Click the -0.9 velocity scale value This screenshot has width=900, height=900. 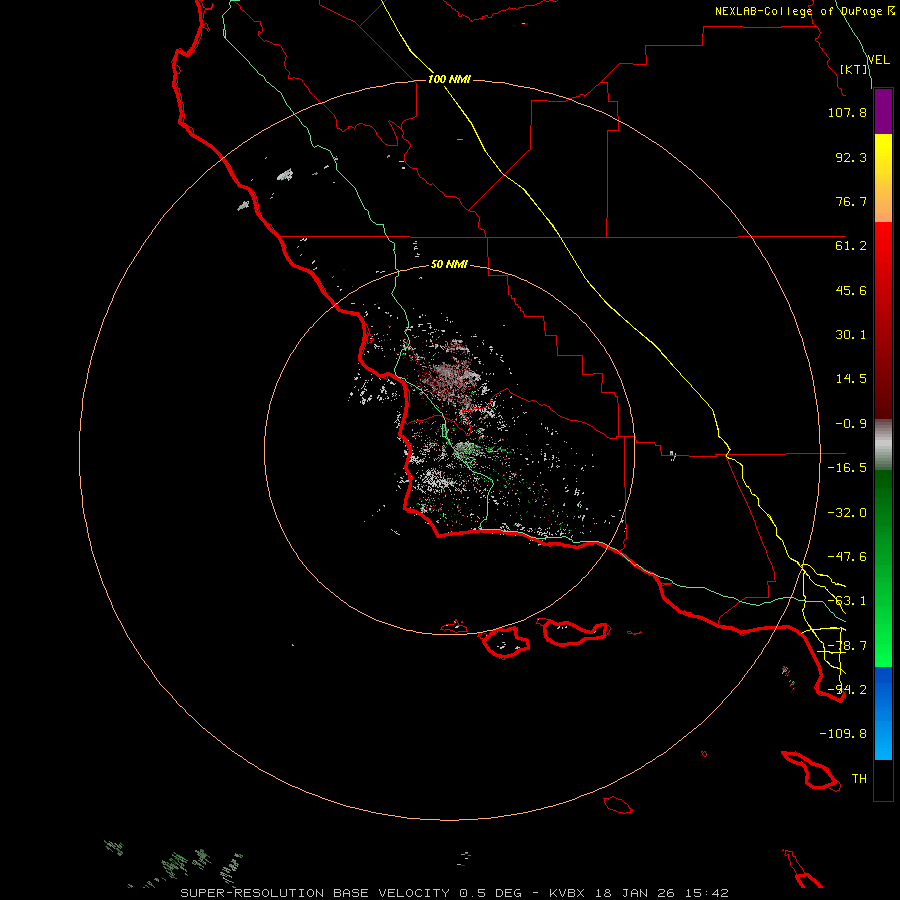pos(851,424)
